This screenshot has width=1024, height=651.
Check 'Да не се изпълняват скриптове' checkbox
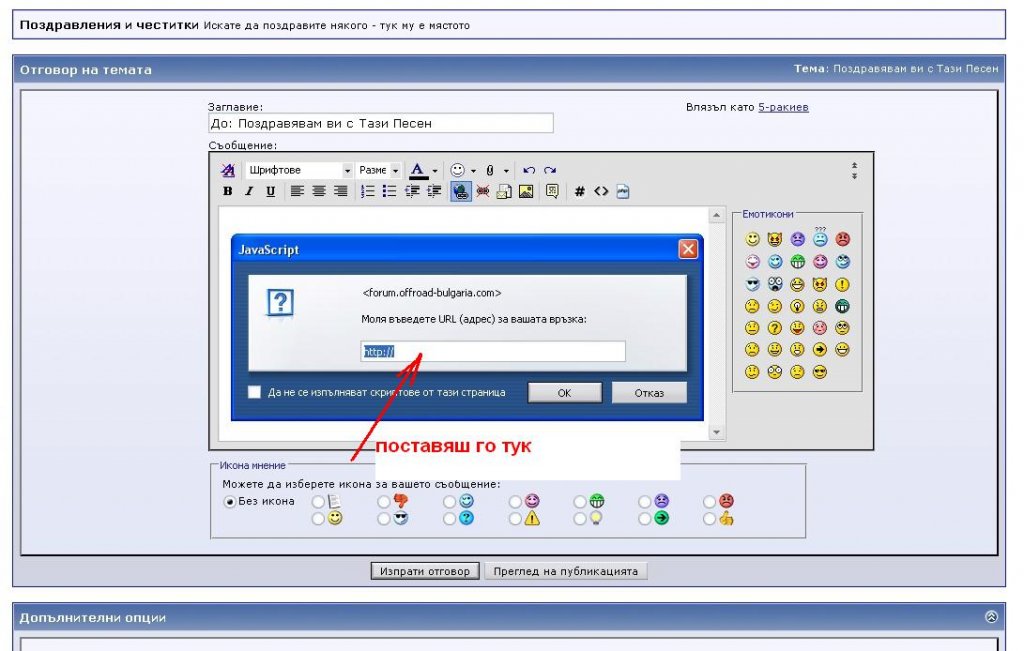[x=254, y=392]
